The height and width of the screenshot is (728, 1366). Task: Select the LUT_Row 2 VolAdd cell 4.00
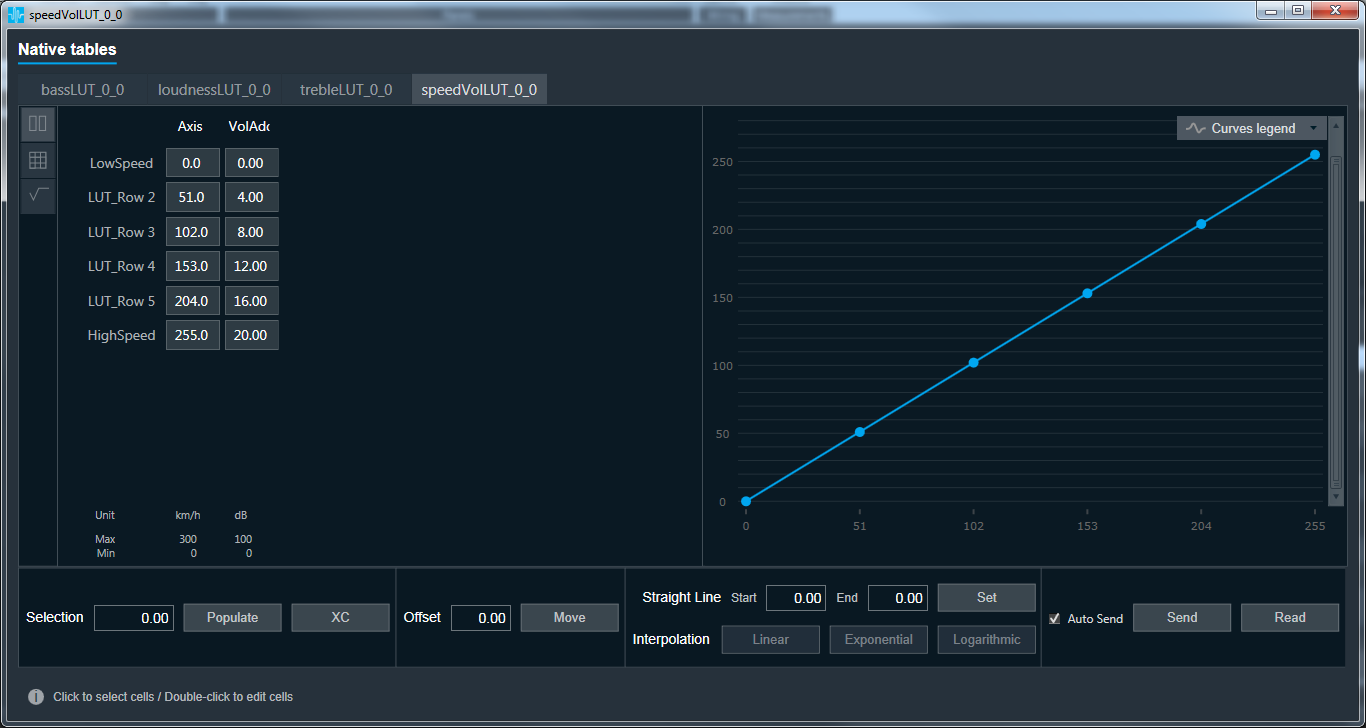tap(252, 197)
